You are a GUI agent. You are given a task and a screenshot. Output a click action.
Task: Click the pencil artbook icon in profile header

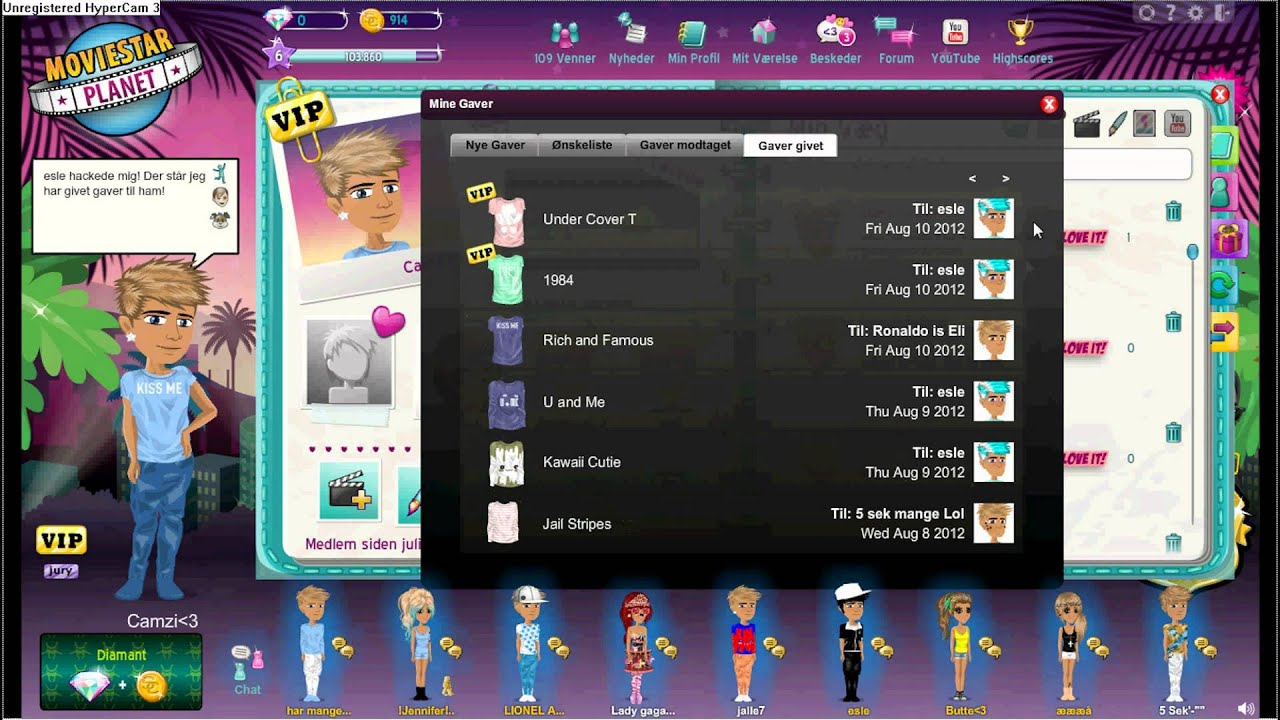point(1117,124)
